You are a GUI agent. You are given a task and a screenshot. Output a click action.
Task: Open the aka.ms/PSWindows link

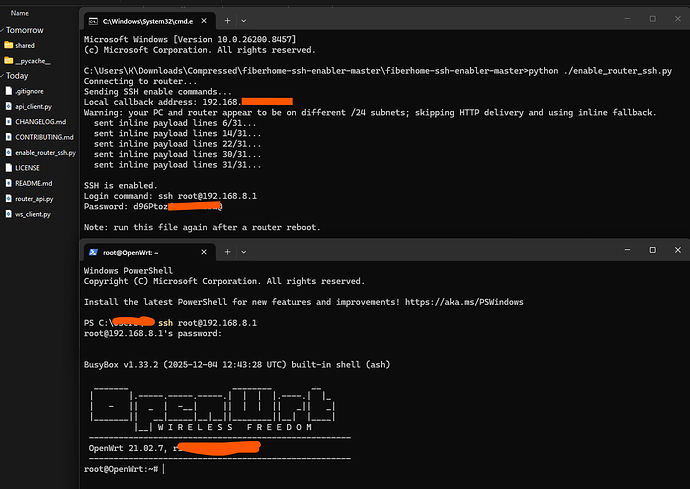pos(464,302)
